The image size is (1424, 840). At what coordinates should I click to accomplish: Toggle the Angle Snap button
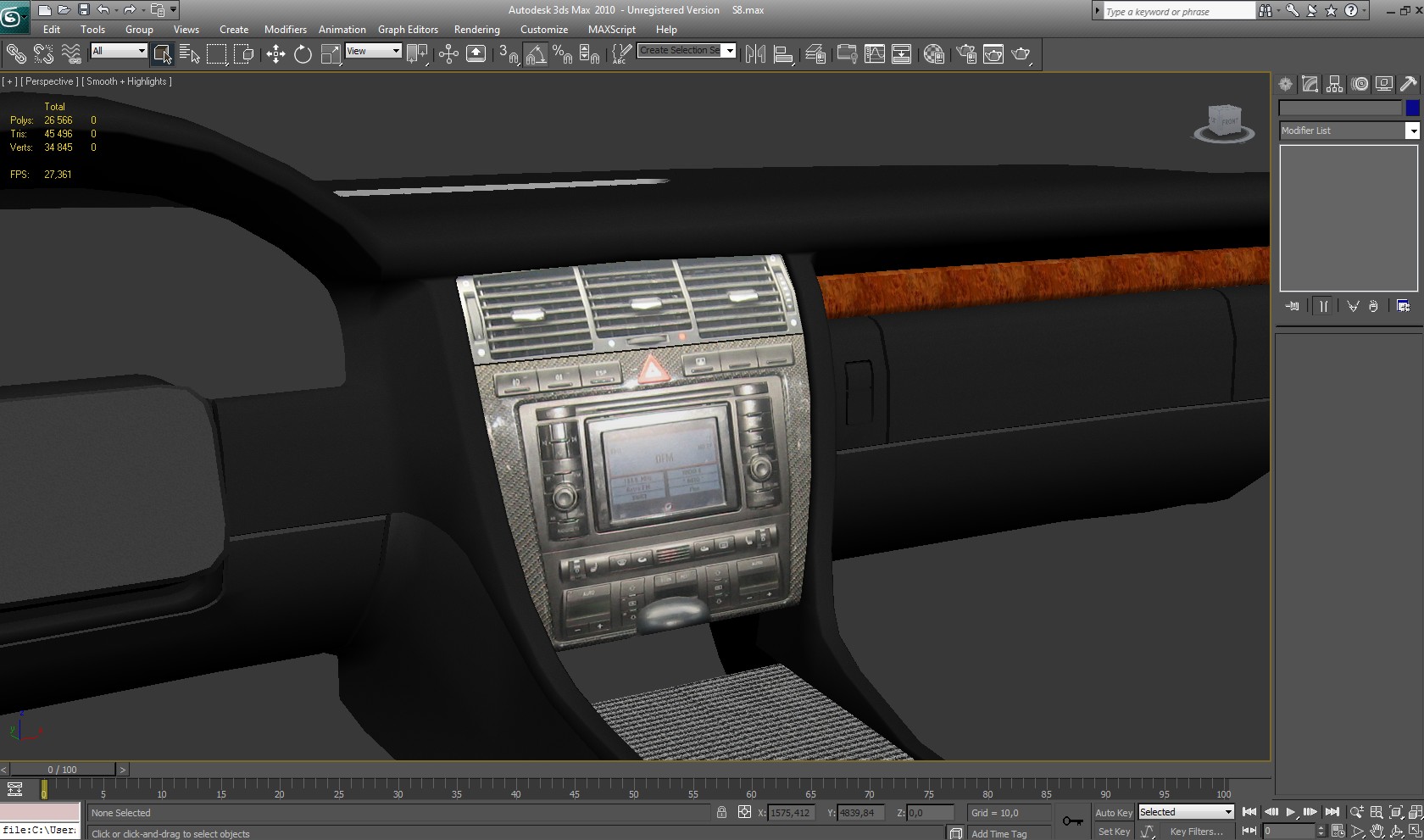coord(536,55)
